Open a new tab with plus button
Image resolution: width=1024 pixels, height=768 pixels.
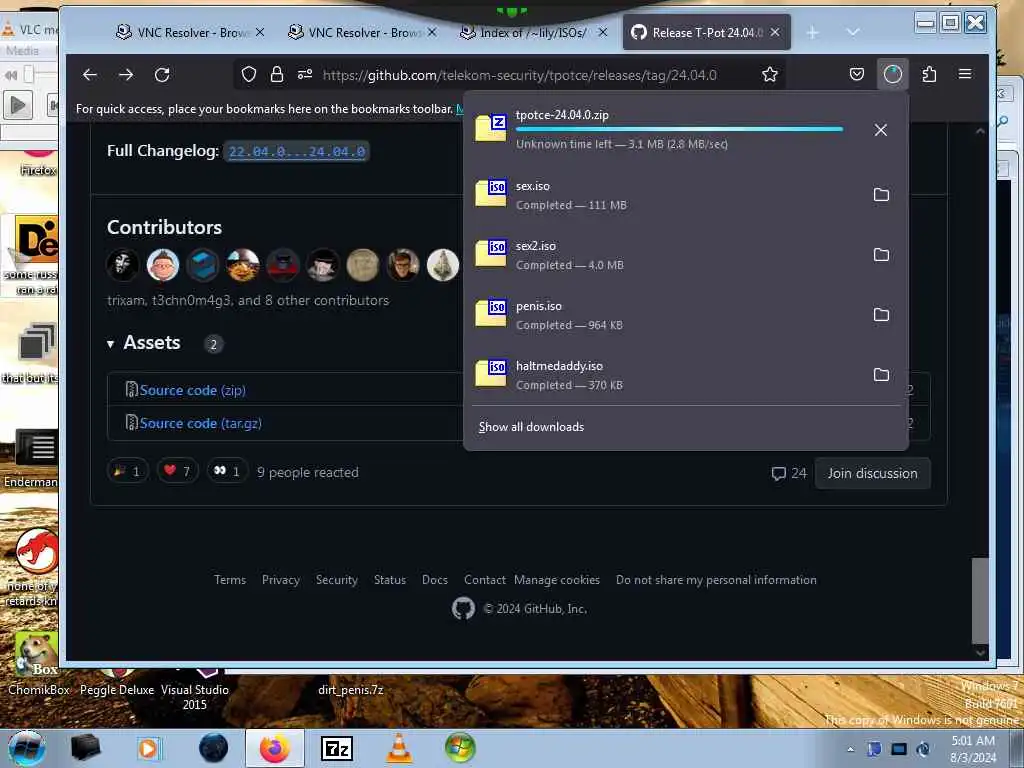point(812,32)
